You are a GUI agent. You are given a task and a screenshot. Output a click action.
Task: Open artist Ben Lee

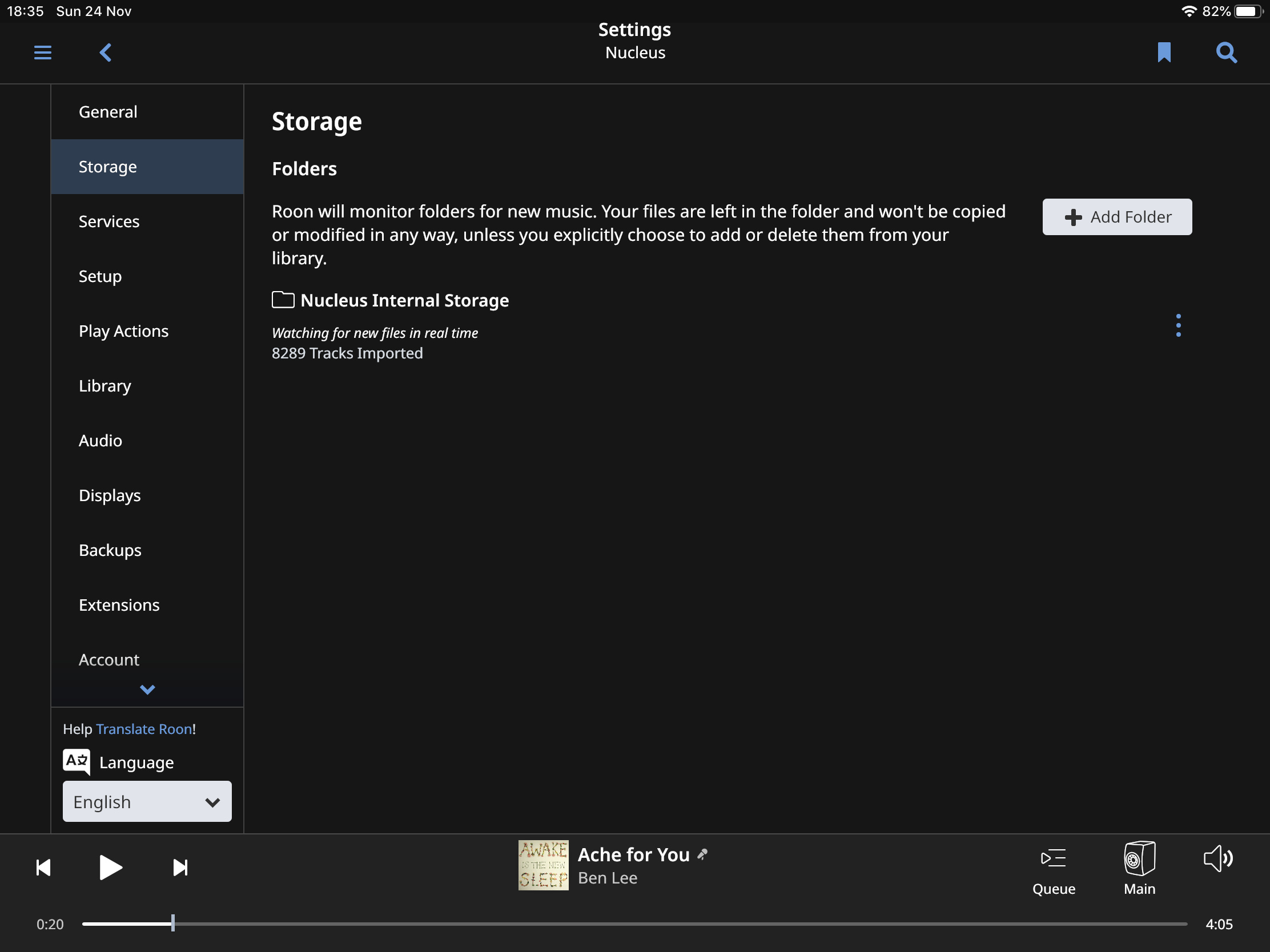[x=608, y=878]
